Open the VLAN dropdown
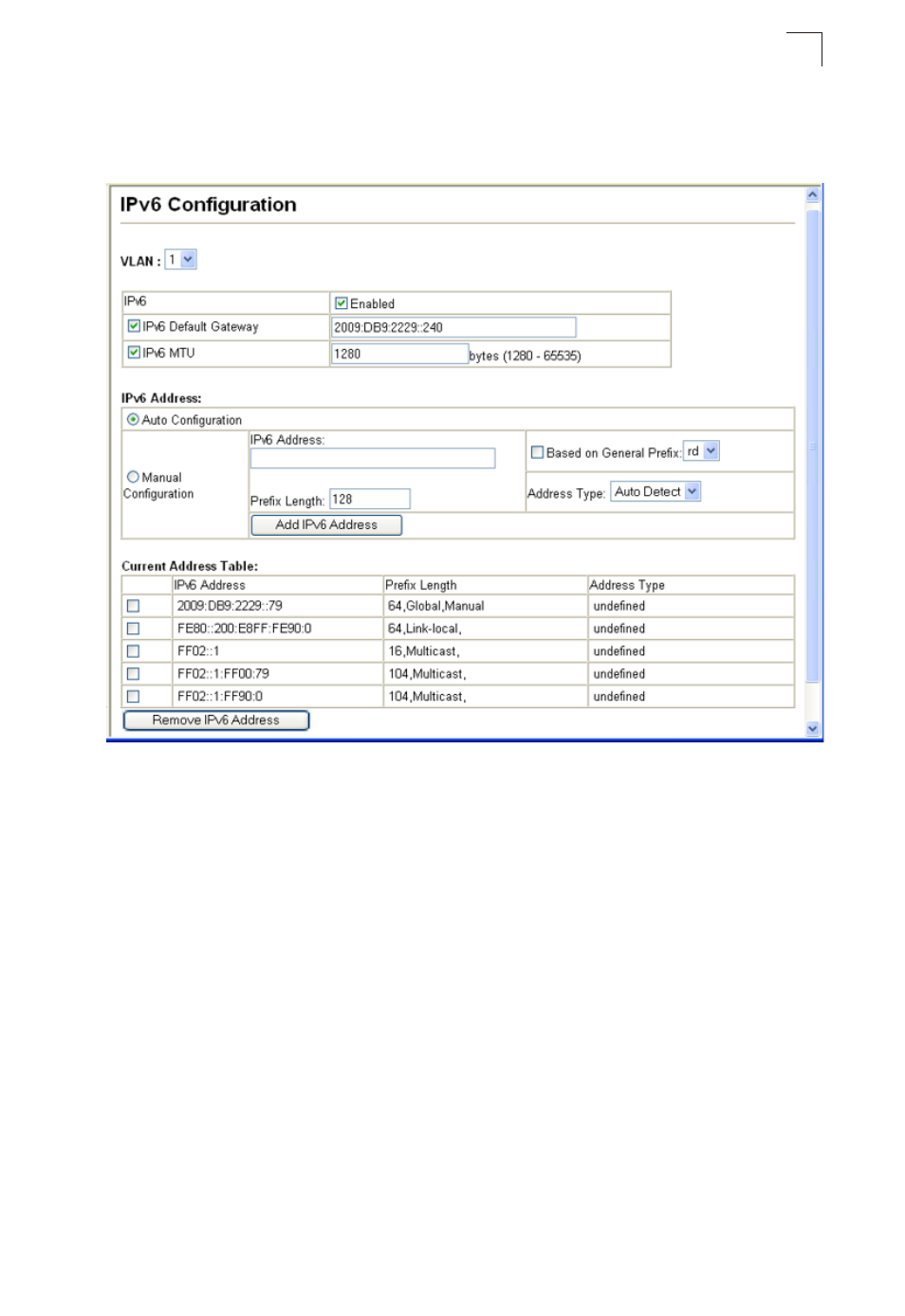This screenshot has width=905, height=1316. click(x=180, y=260)
